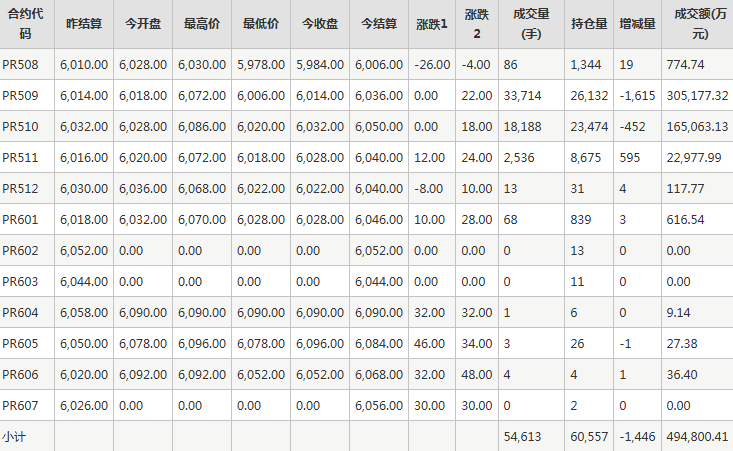Click PR508 change value -26.00
733x451 pixels.
click(432, 64)
